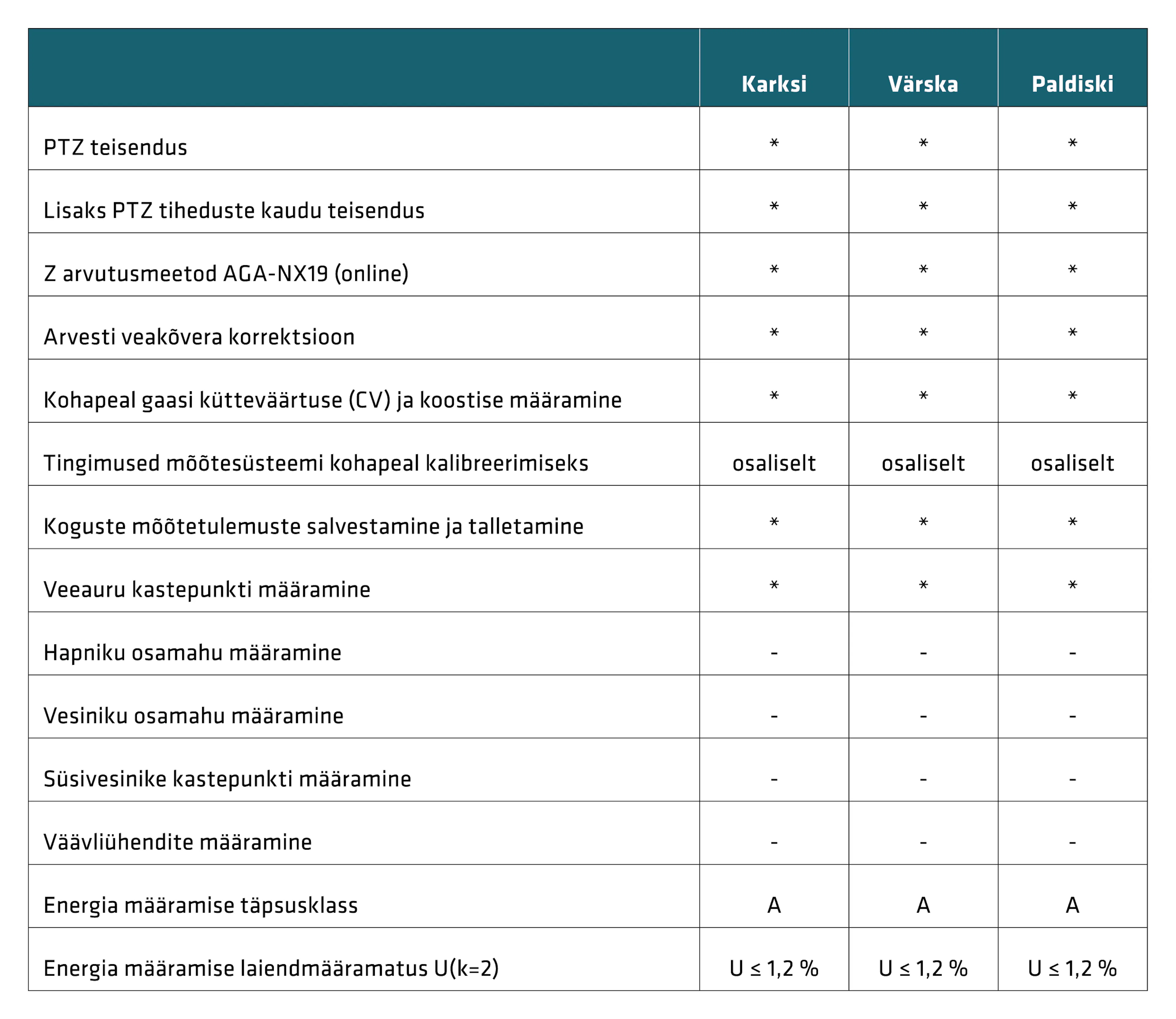The image size is (1176, 1019).
Task: Click Väävliühendite määramine label
Action: click(177, 842)
